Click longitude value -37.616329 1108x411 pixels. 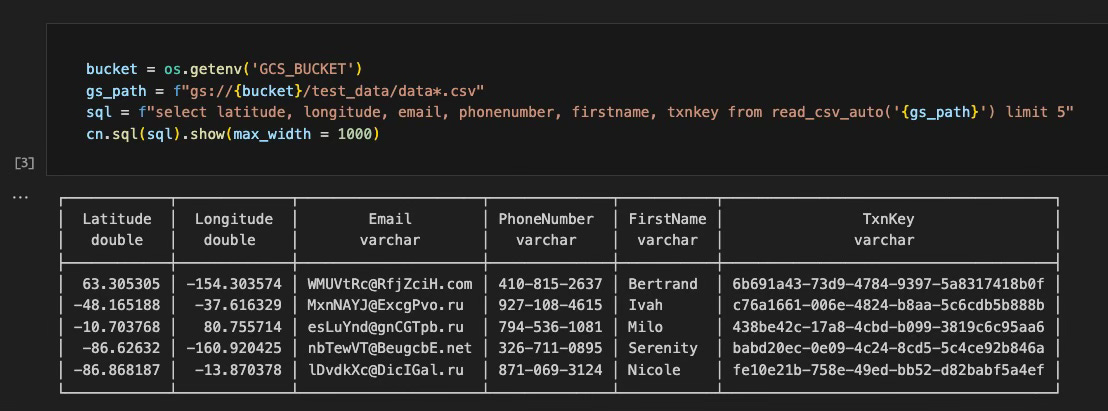(238, 305)
